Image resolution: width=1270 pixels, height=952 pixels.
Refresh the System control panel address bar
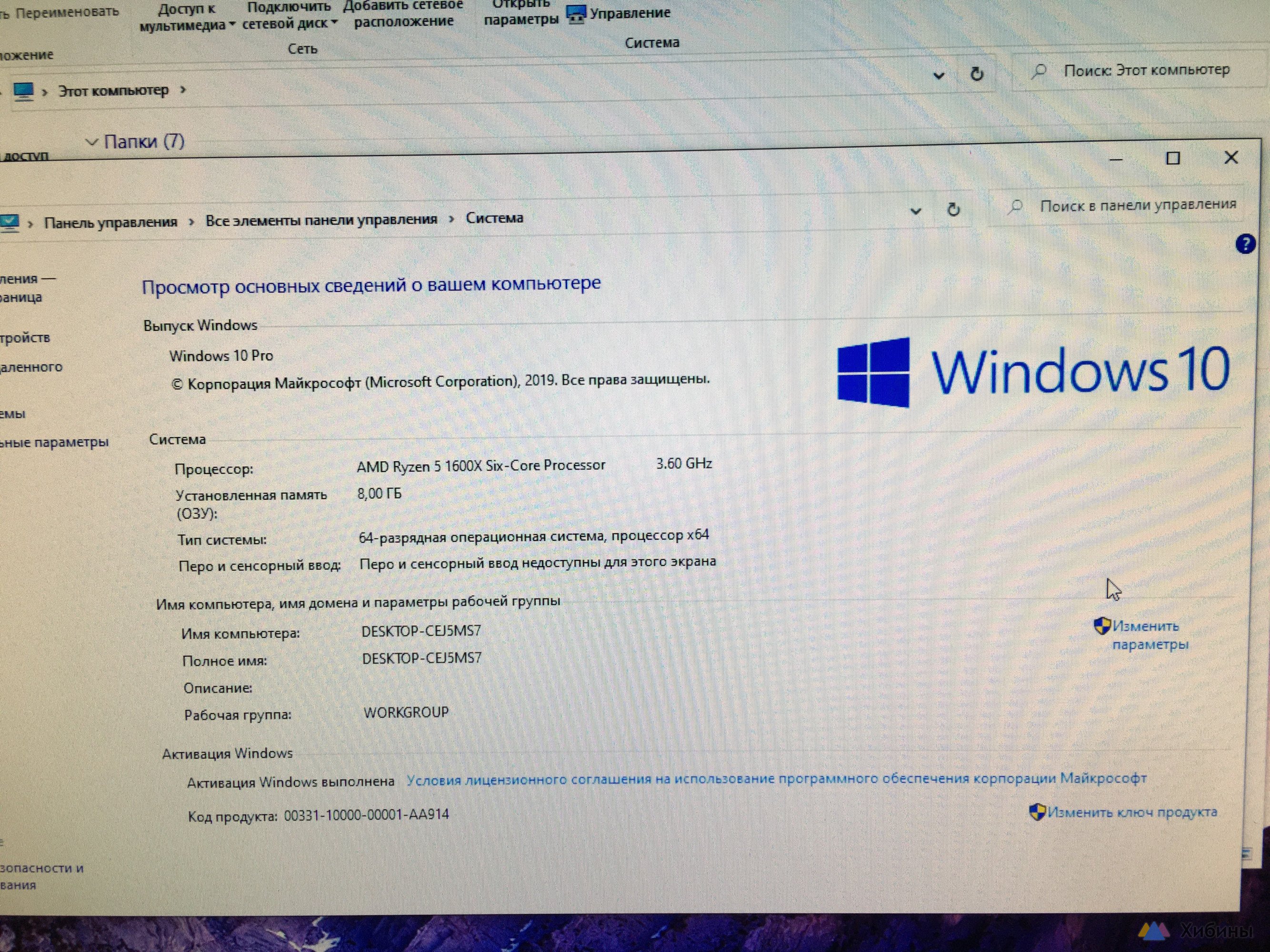pyautogui.click(x=953, y=209)
